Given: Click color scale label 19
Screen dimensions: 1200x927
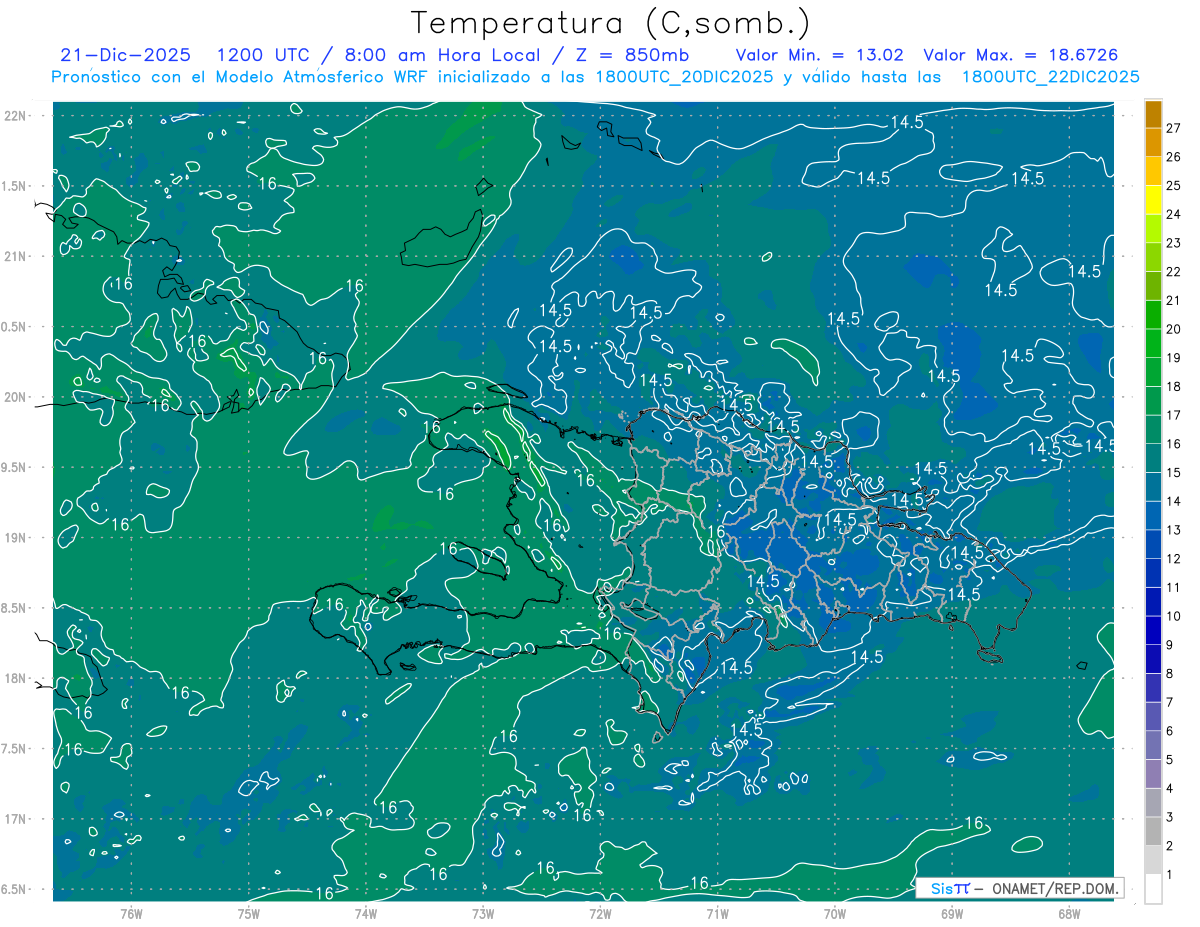Looking at the screenshot, I should (1173, 358).
